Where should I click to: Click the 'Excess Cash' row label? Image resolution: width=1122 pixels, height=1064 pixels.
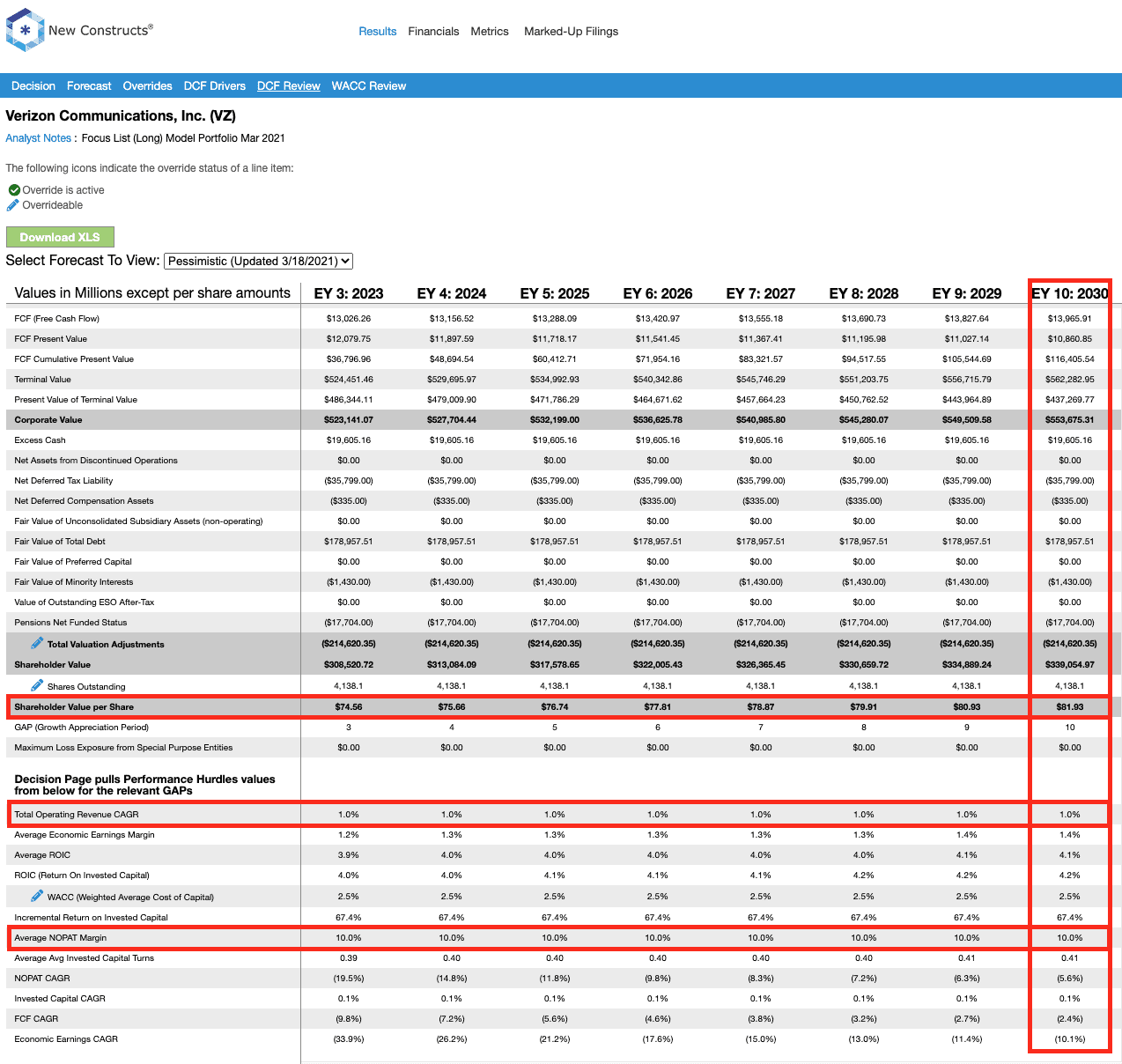[41, 440]
